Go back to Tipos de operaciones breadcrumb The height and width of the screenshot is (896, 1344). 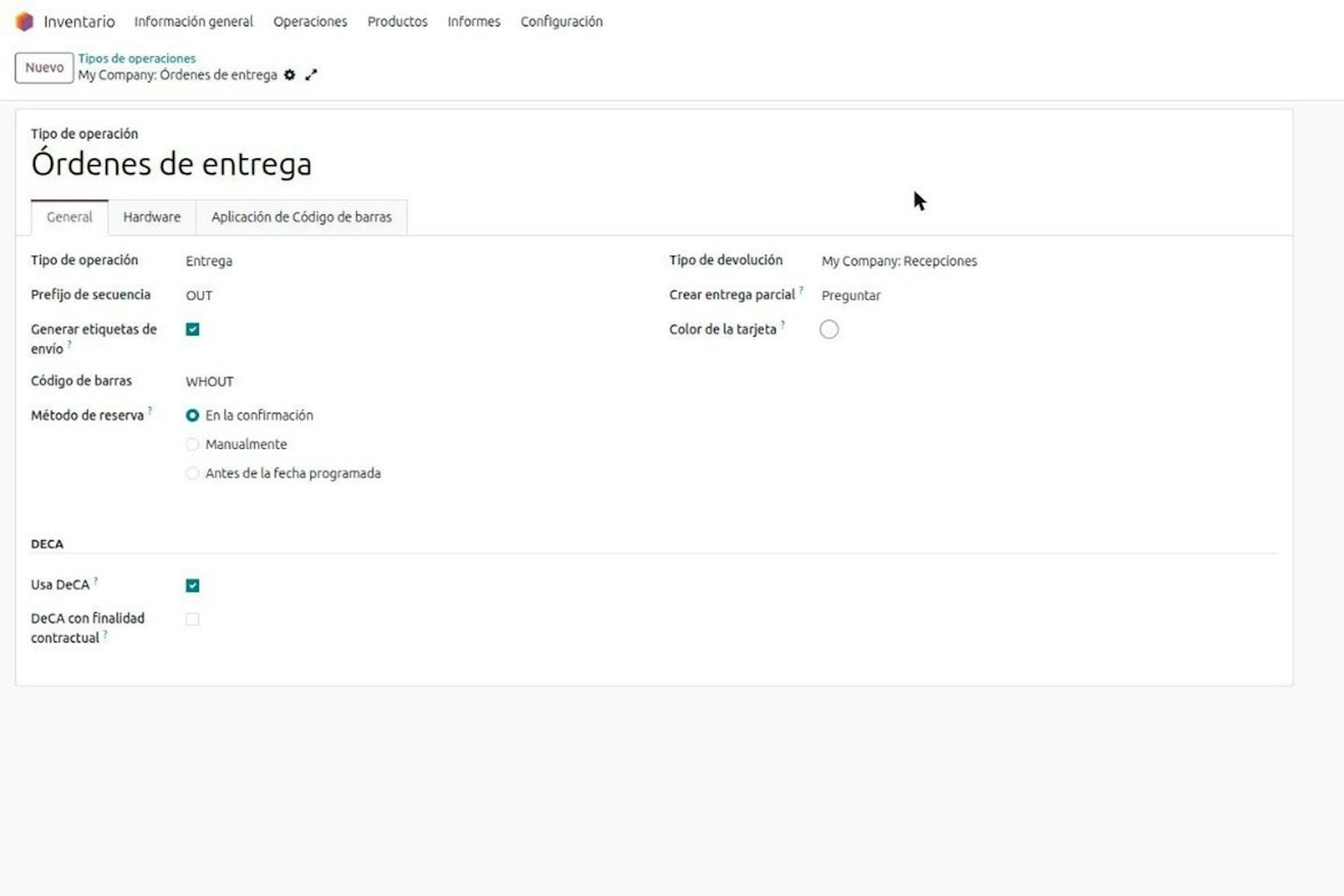(137, 58)
